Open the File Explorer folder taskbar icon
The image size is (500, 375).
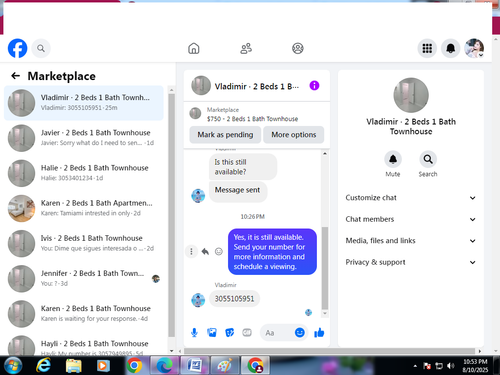pyautogui.click(x=74, y=366)
